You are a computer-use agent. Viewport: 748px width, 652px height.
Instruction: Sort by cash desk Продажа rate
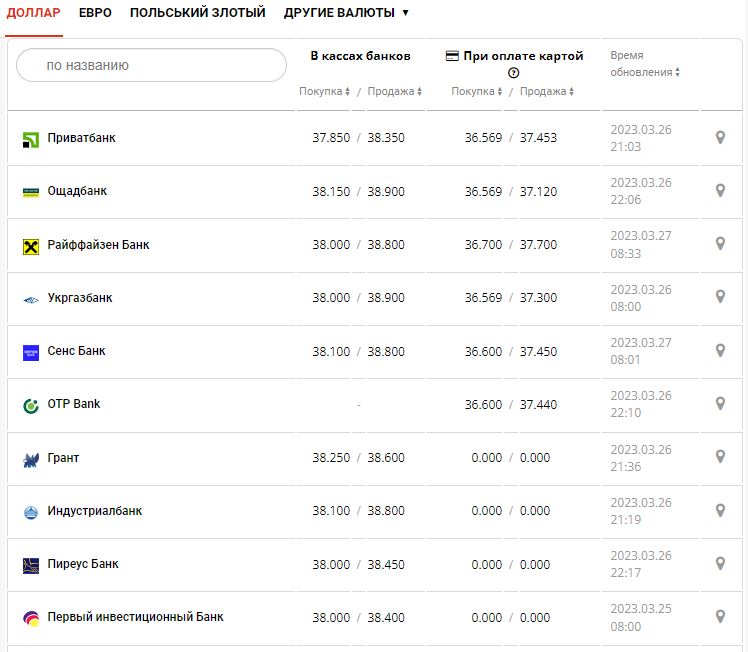pyautogui.click(x=394, y=92)
